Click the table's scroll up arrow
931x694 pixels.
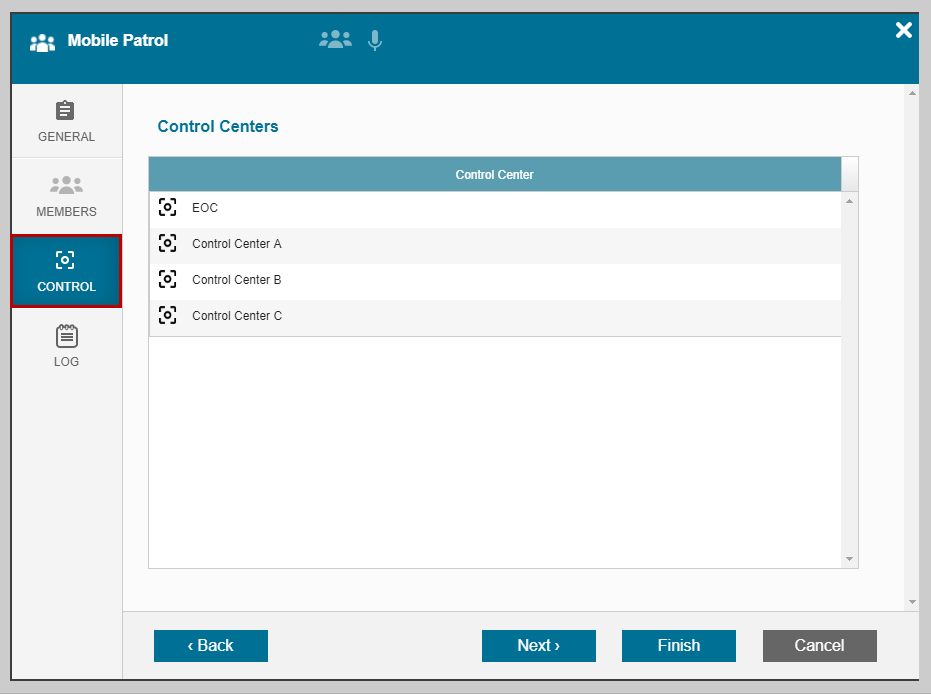pyautogui.click(x=850, y=201)
